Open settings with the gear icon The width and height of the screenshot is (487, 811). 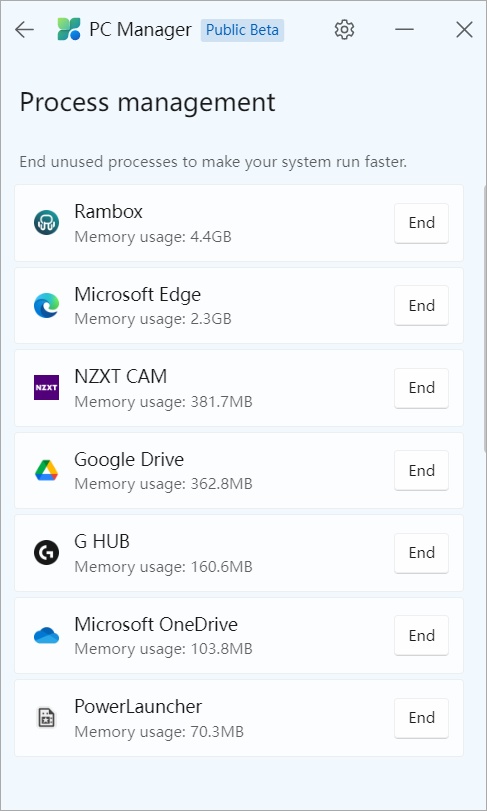point(344,30)
